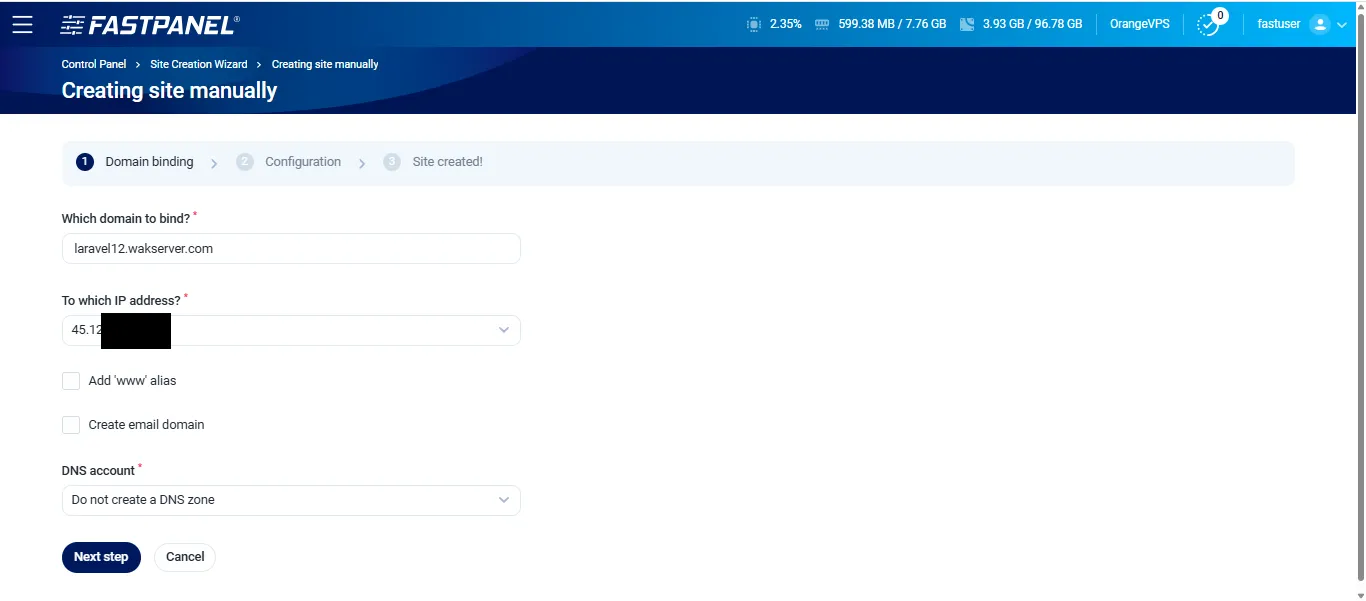The image size is (1366, 601).
Task: Expand the user menu chevron
Action: coord(1342,25)
